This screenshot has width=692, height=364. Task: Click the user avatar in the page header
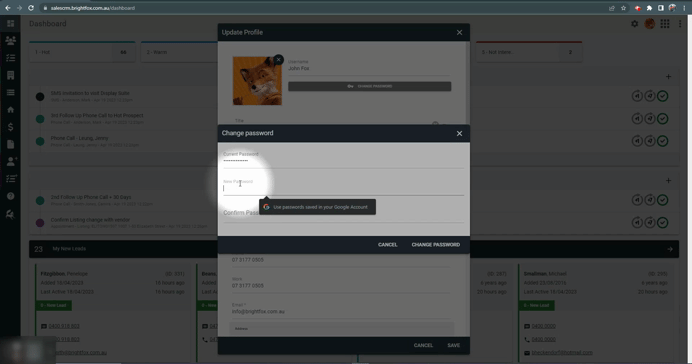(x=650, y=24)
